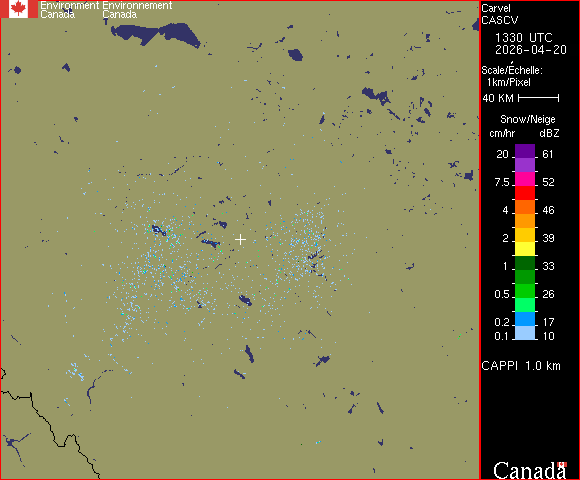Select the orange 46 dBZ color swatch
The height and width of the screenshot is (480, 580).
tap(525, 207)
